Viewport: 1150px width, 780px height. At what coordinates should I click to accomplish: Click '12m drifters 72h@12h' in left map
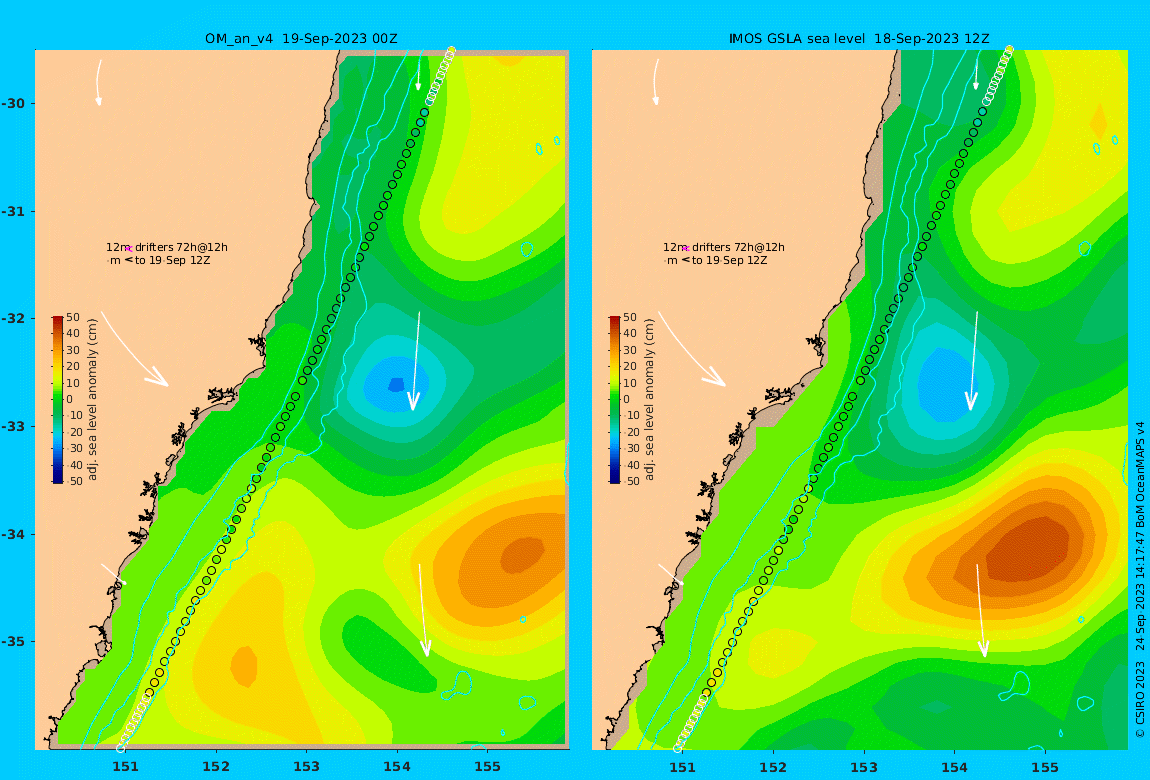166,248
